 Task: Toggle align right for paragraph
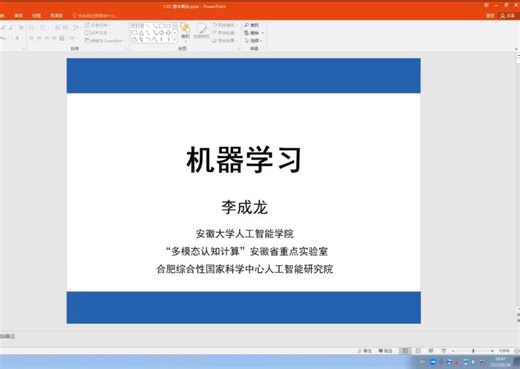tap(47, 38)
